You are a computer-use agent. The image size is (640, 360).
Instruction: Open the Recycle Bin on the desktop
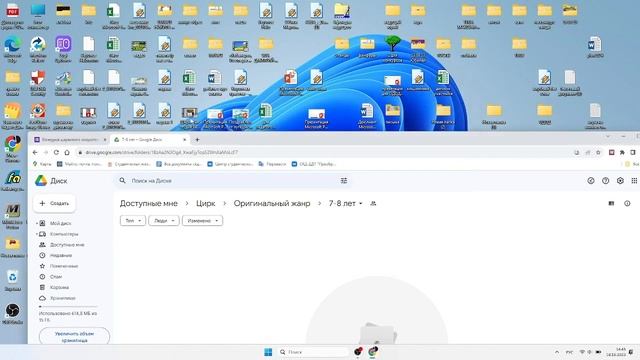(x=13, y=280)
